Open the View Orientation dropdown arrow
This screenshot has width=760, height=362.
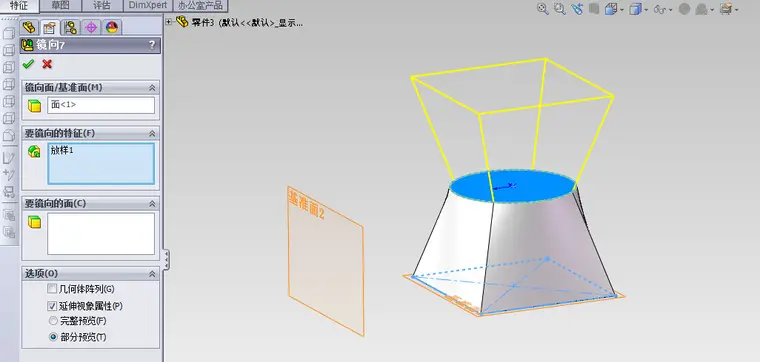tap(621, 9)
